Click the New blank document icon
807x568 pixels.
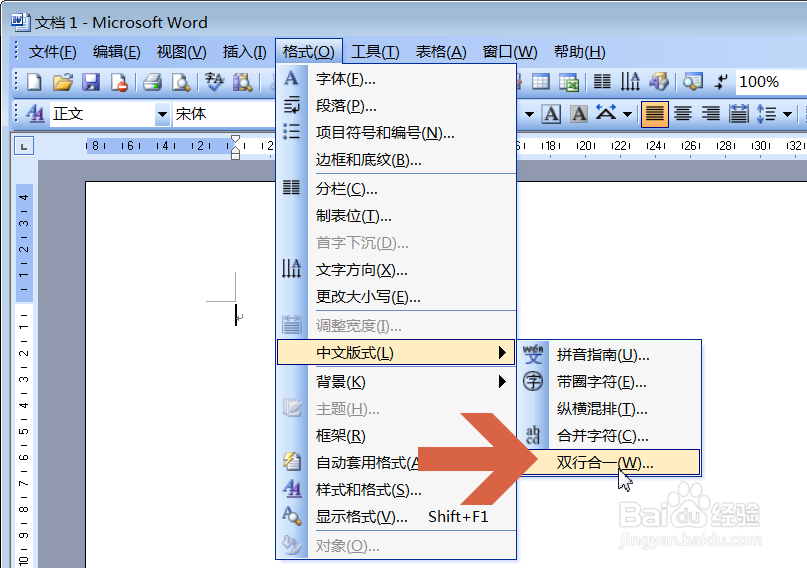(34, 82)
